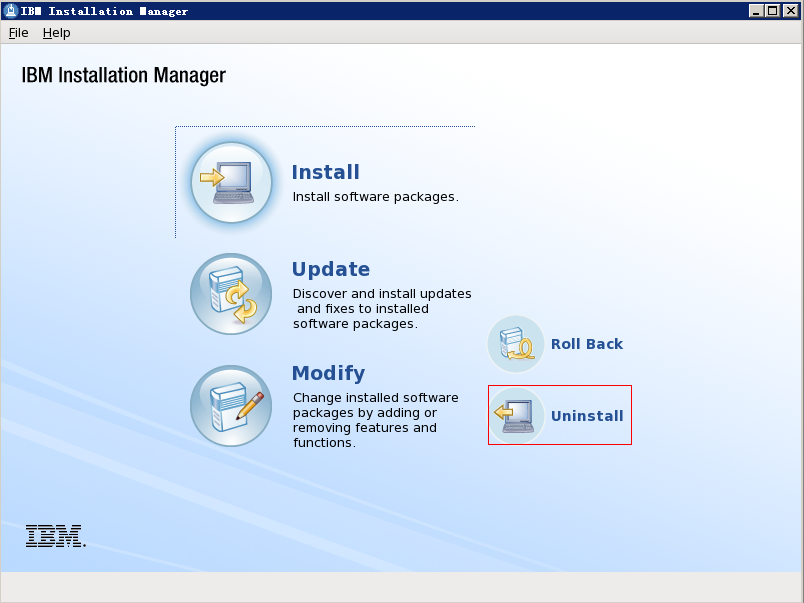This screenshot has height=603, width=804.
Task: Click the Roll Back icon
Action: click(516, 344)
